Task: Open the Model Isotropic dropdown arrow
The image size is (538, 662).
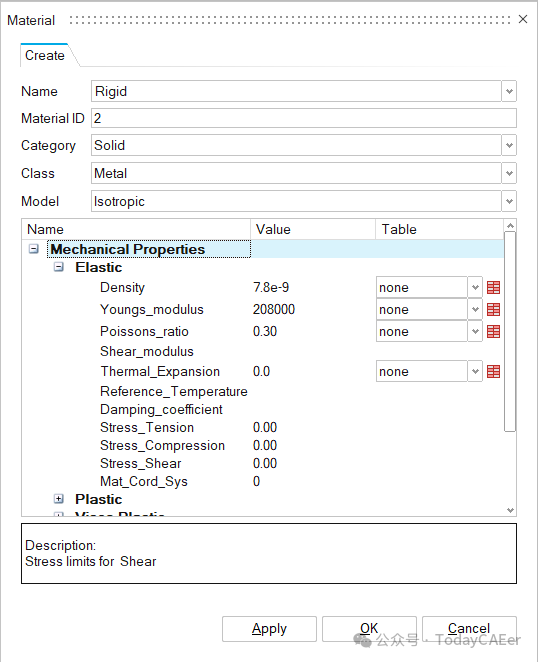Action: coord(509,201)
